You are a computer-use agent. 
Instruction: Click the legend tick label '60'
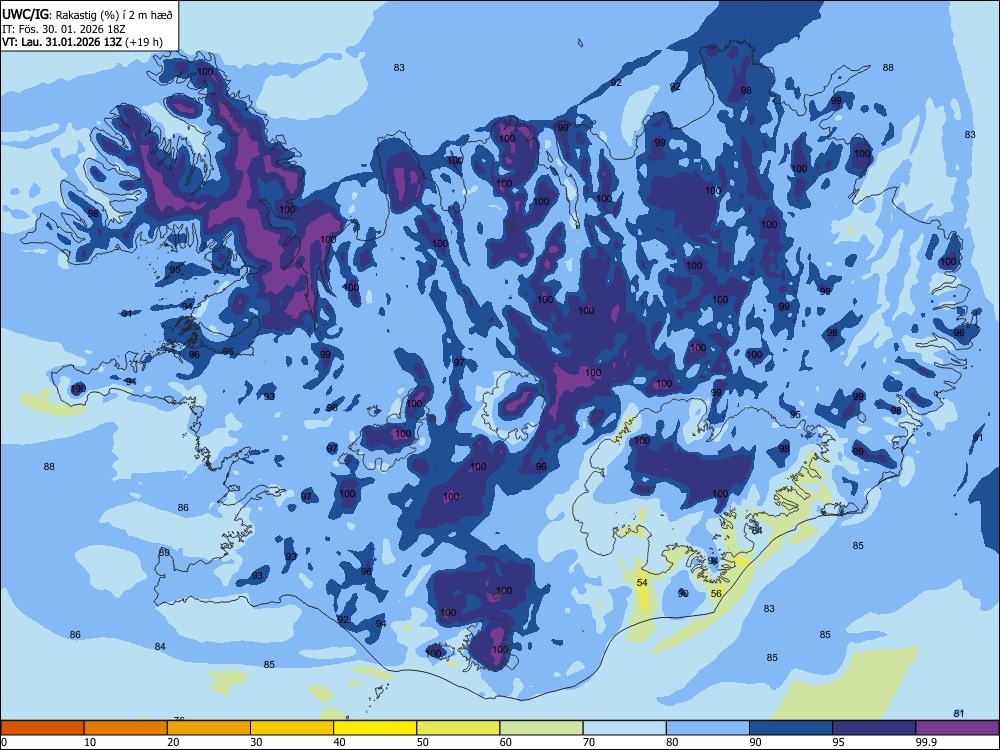point(506,742)
